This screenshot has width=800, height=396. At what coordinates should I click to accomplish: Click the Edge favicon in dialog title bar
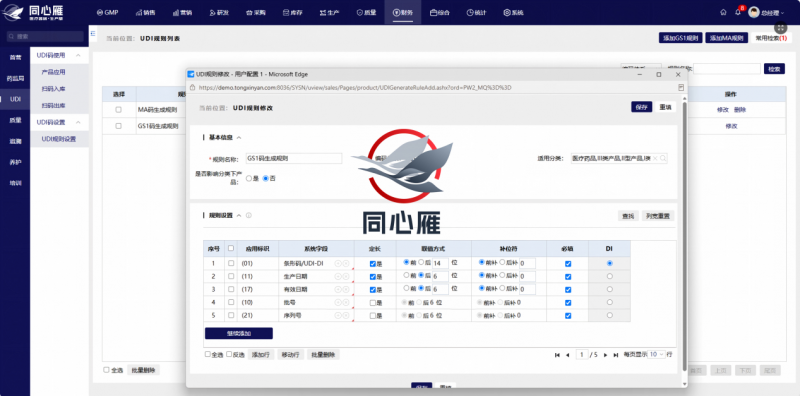pos(191,75)
